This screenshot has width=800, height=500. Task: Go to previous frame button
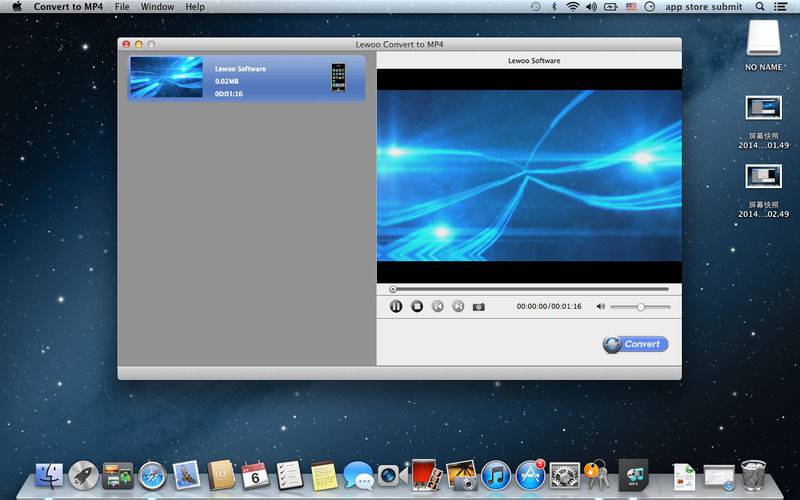[x=437, y=306]
